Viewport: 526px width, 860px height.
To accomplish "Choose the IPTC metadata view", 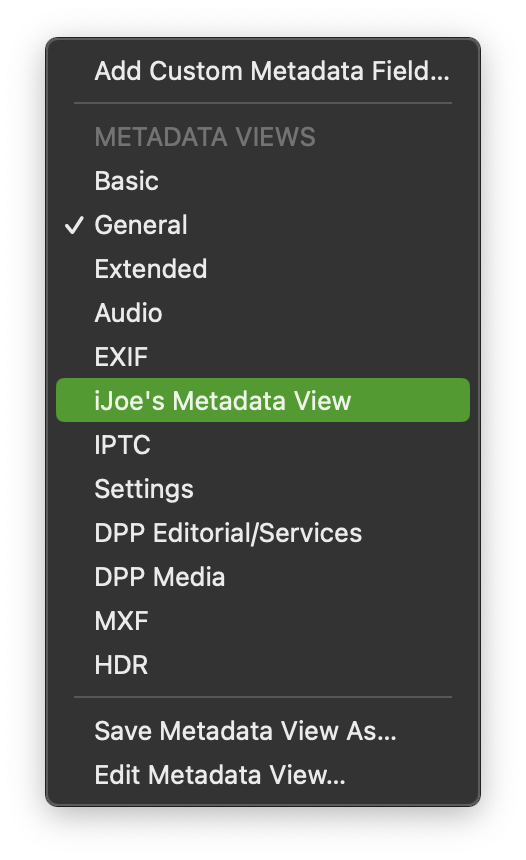I will (x=263, y=445).
